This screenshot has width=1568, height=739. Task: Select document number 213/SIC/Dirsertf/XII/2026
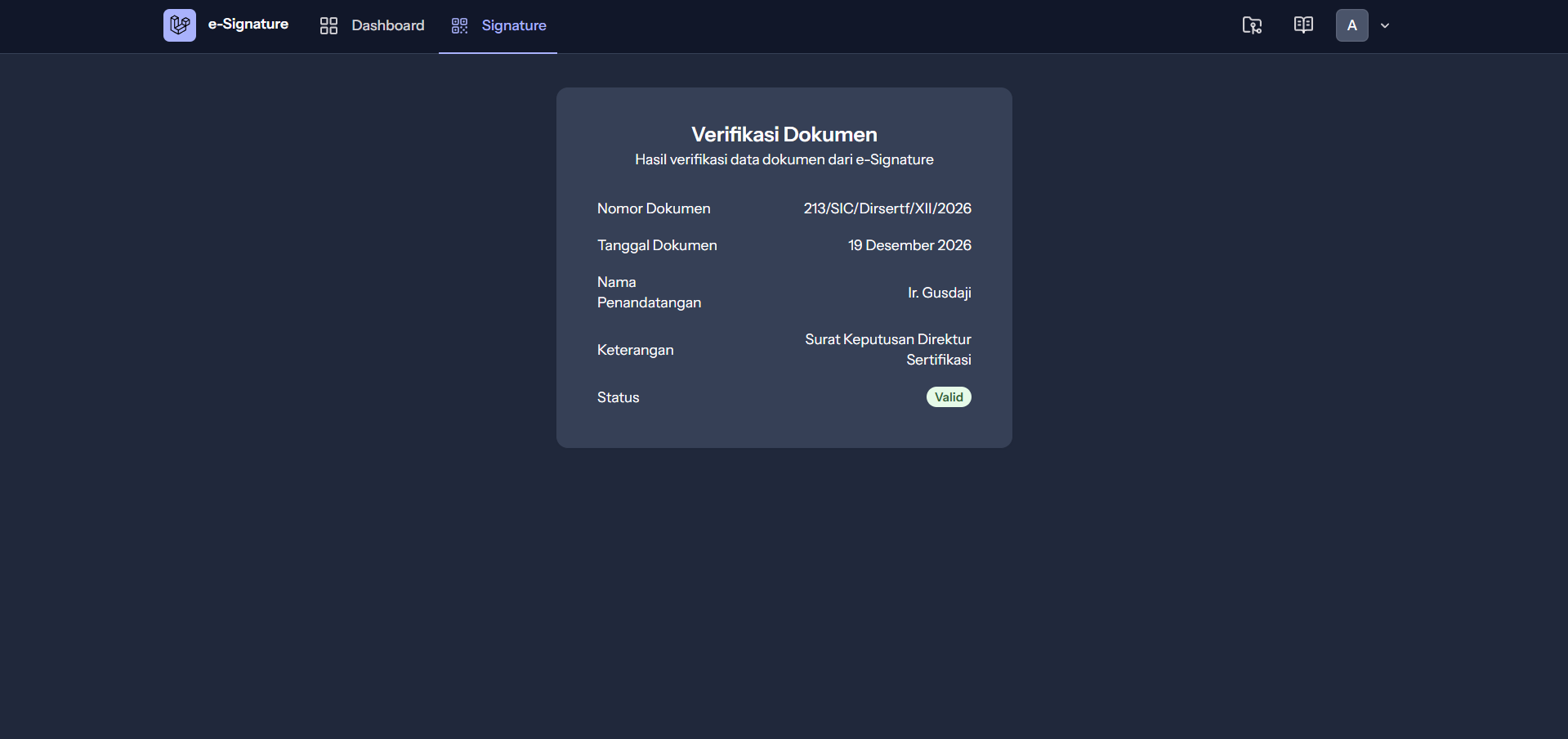click(887, 208)
